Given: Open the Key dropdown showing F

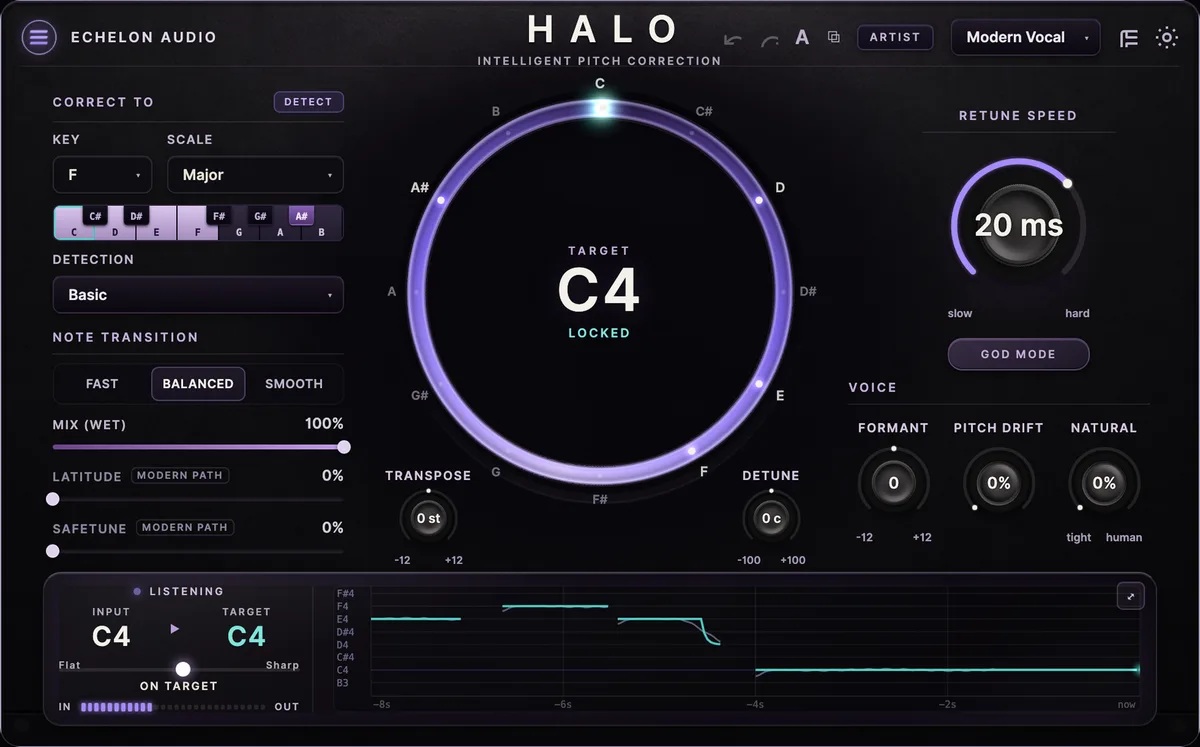Looking at the screenshot, I should click(x=102, y=175).
